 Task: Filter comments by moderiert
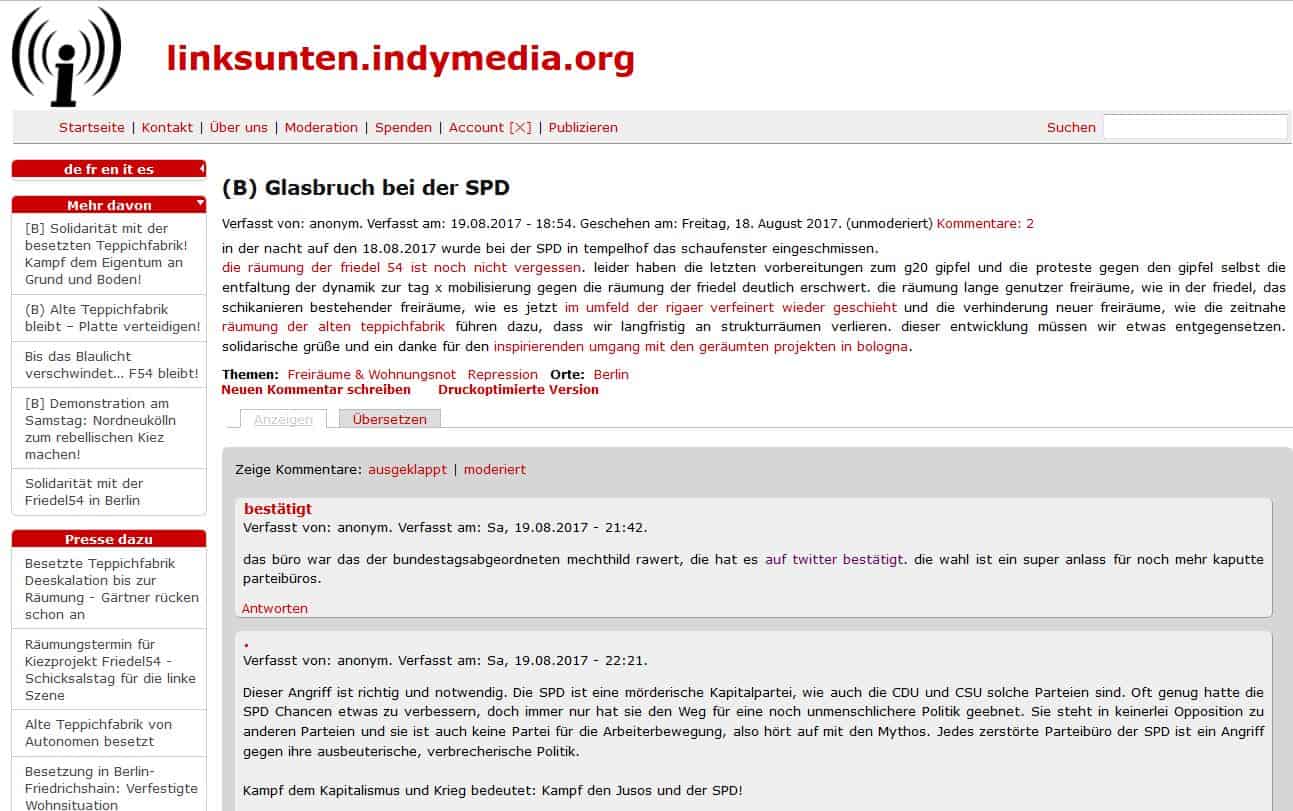click(495, 470)
